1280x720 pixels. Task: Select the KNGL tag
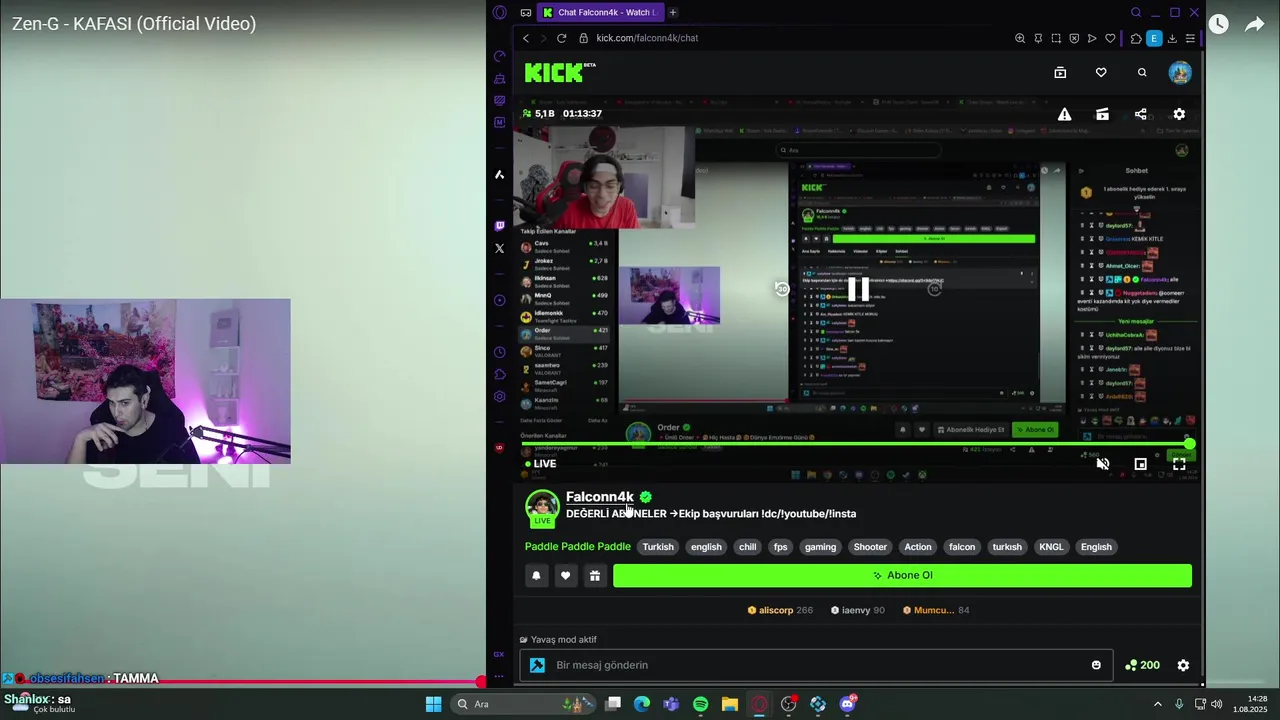1051,547
